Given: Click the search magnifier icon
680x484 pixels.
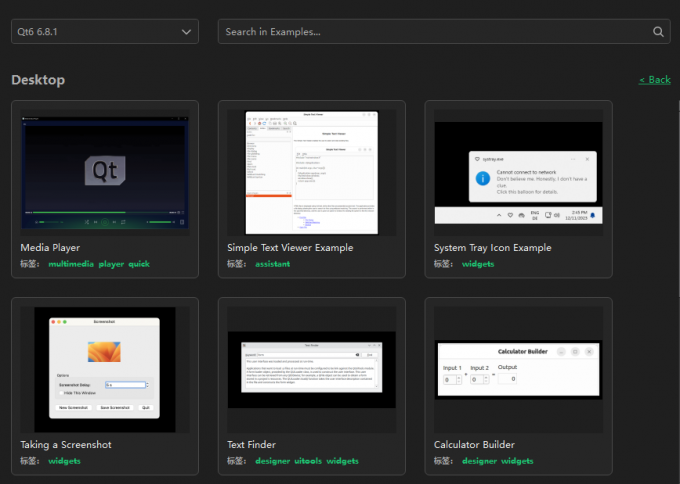Looking at the screenshot, I should (659, 32).
